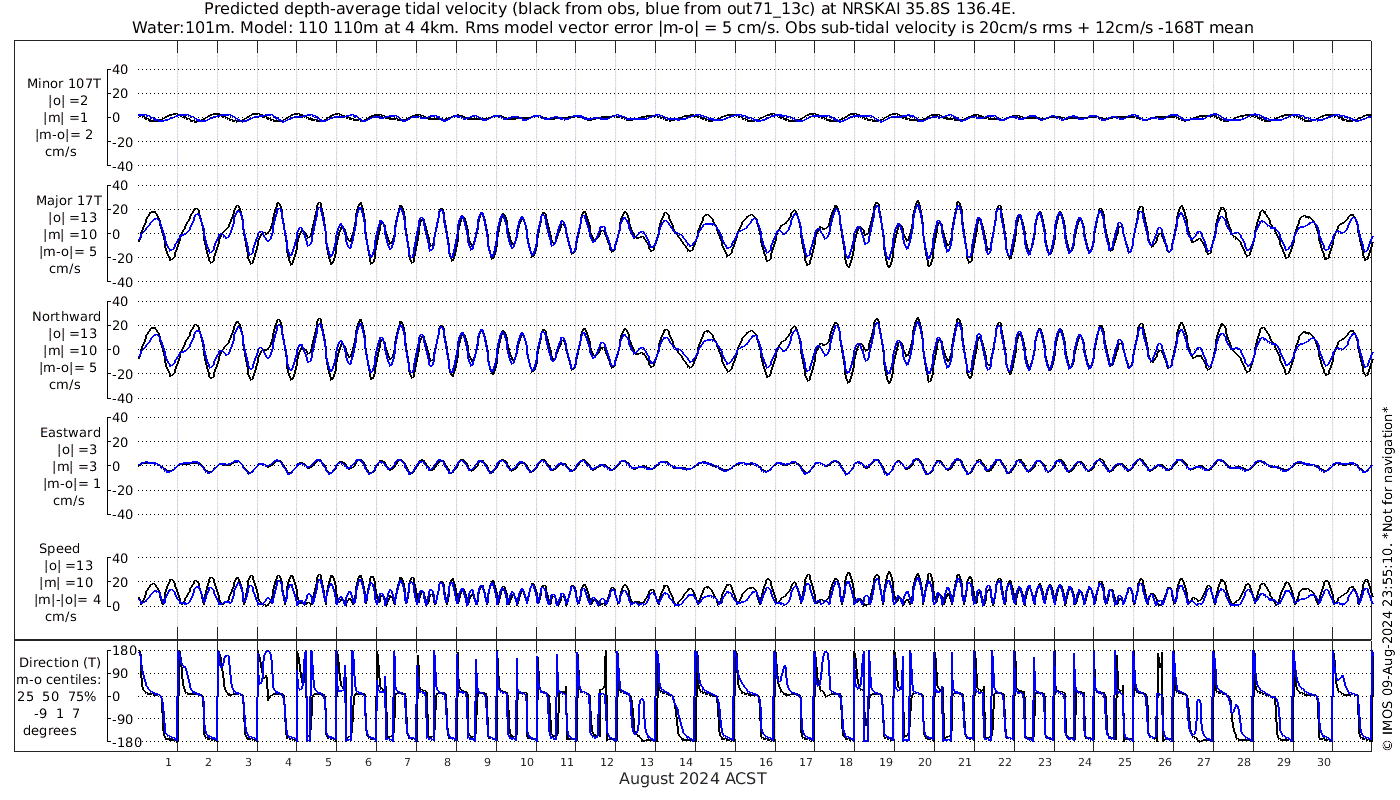Image resolution: width=1400 pixels, height=800 pixels.
Task: Click day 26 on the time axis
Action: coord(1164,761)
